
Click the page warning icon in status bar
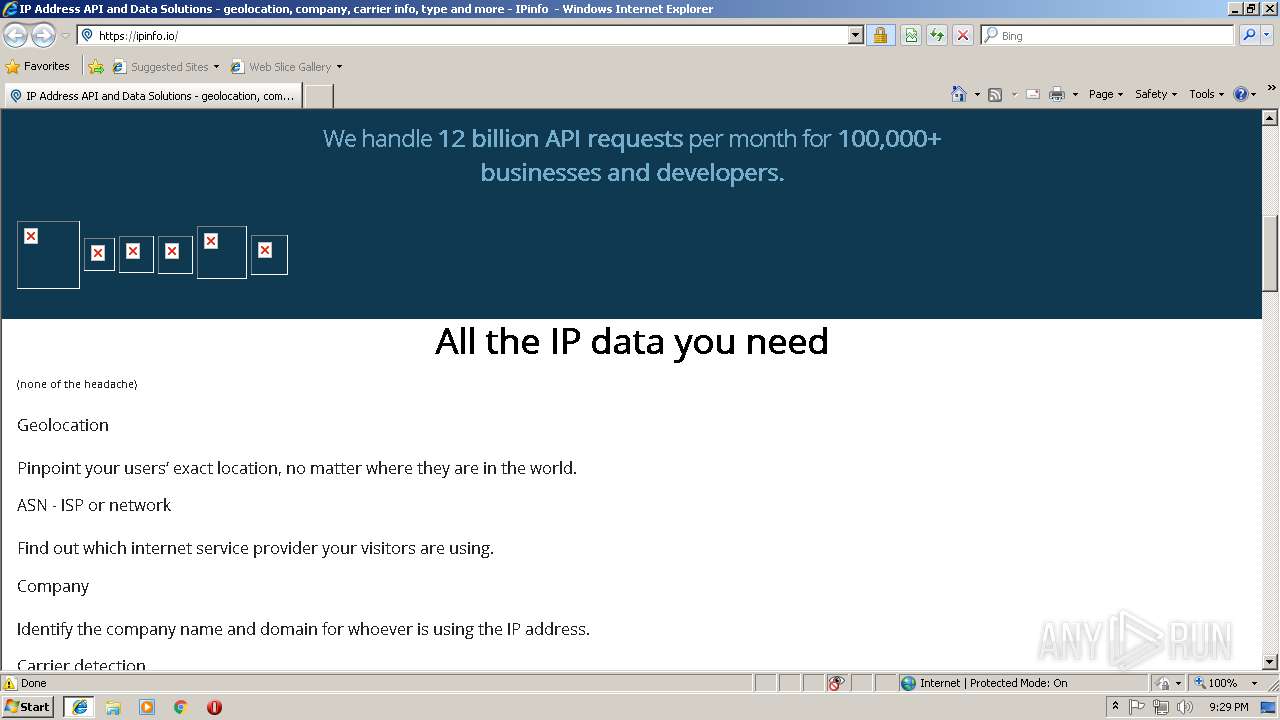pyautogui.click(x=10, y=683)
